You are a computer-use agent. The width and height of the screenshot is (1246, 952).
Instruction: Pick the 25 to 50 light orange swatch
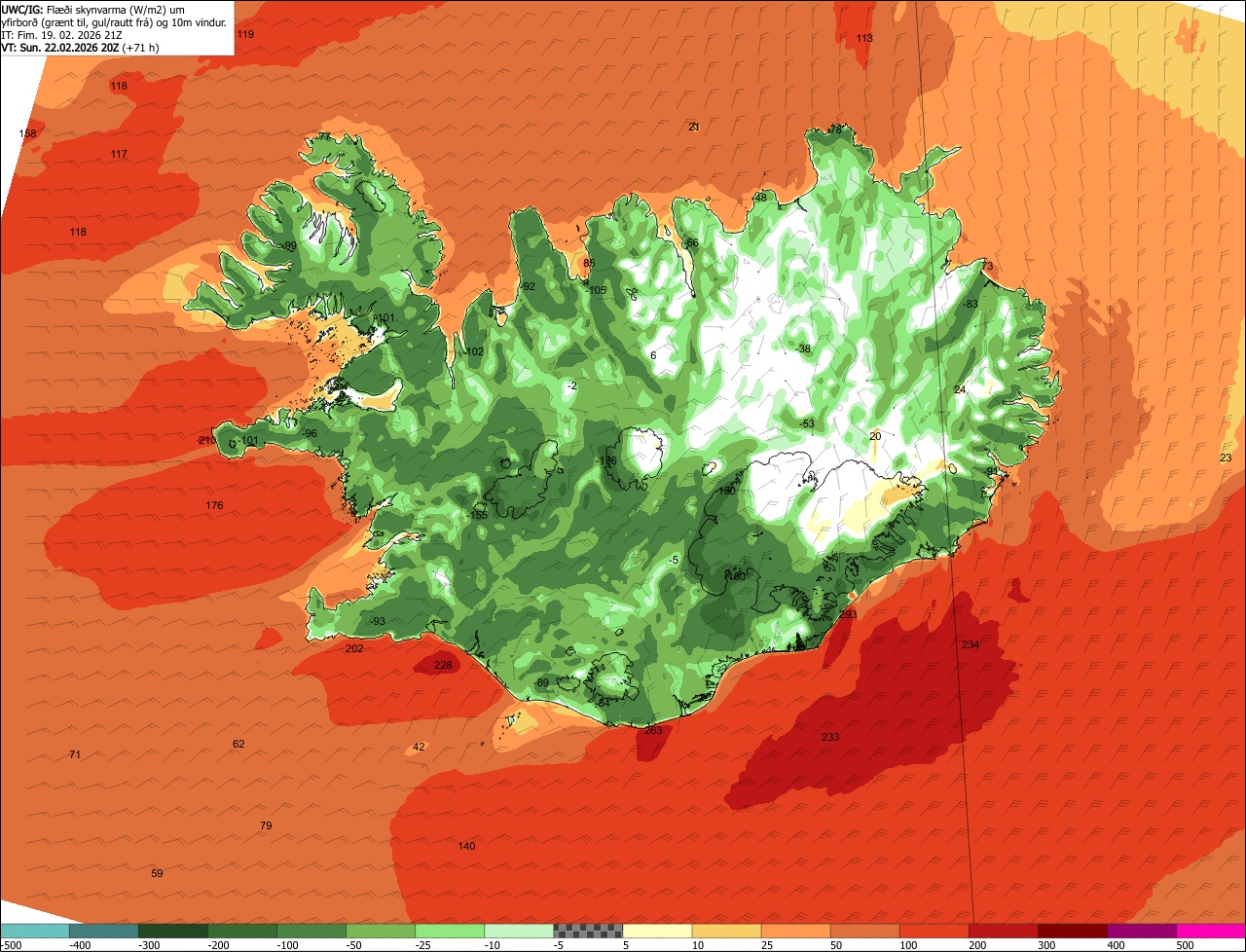[795, 930]
